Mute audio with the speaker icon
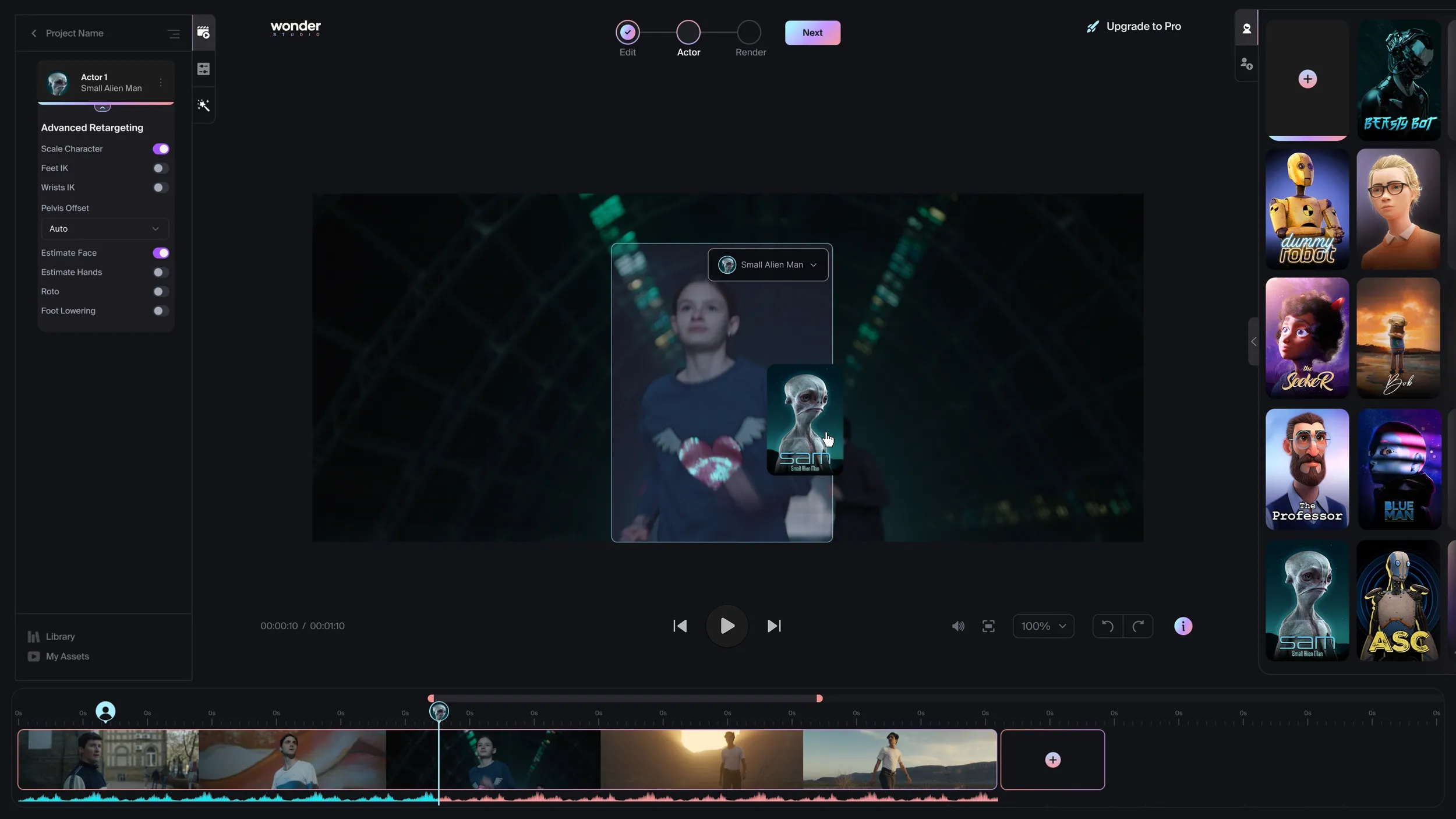The width and height of the screenshot is (1456, 819). pyautogui.click(x=957, y=626)
